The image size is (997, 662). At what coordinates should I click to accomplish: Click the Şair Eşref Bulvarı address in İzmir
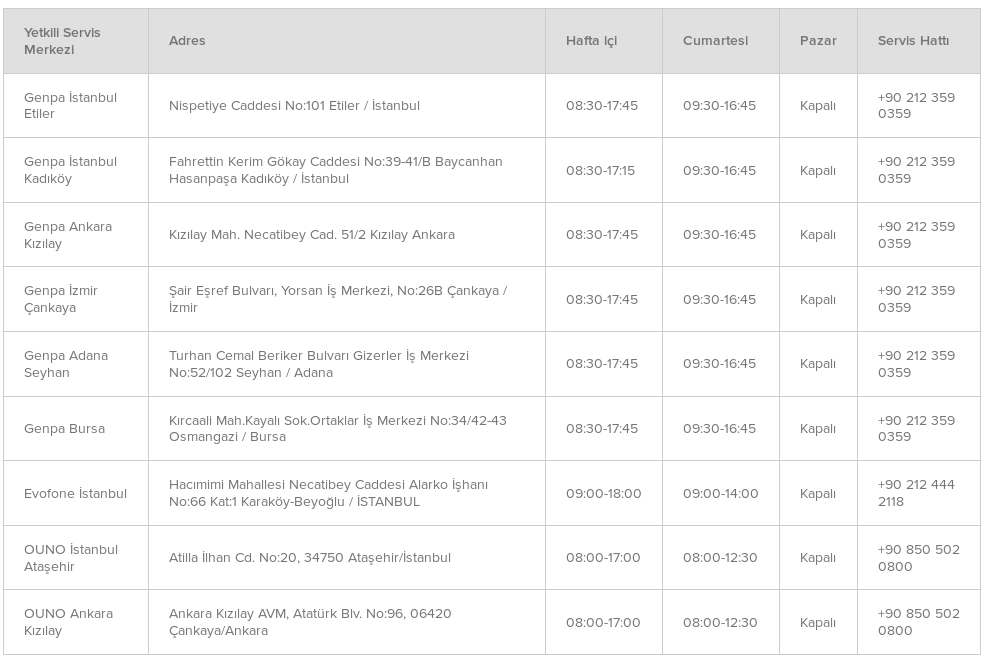(338, 299)
